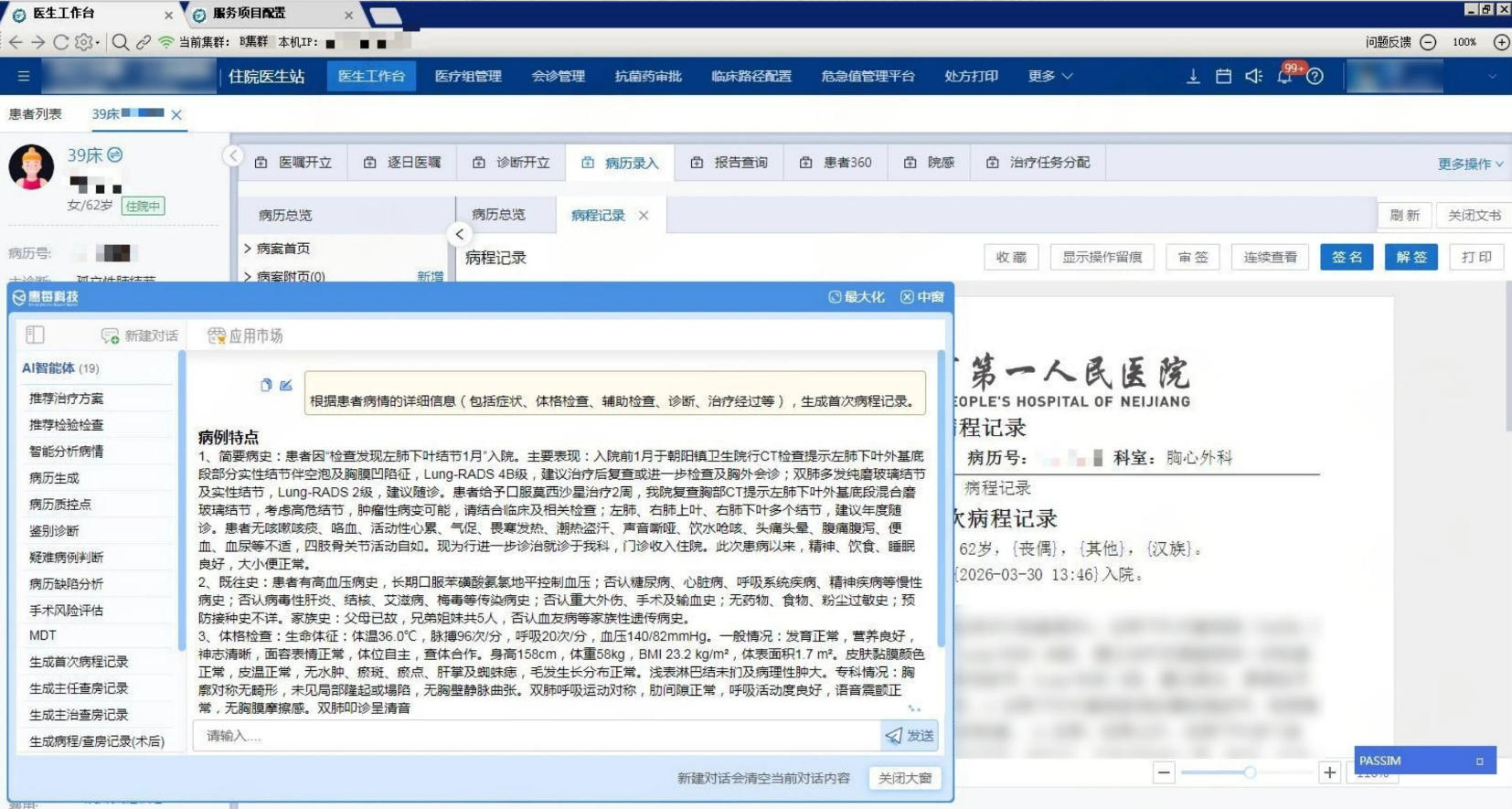Click the search magnifier icon
Screen dimensions: 1512x809
click(x=120, y=42)
